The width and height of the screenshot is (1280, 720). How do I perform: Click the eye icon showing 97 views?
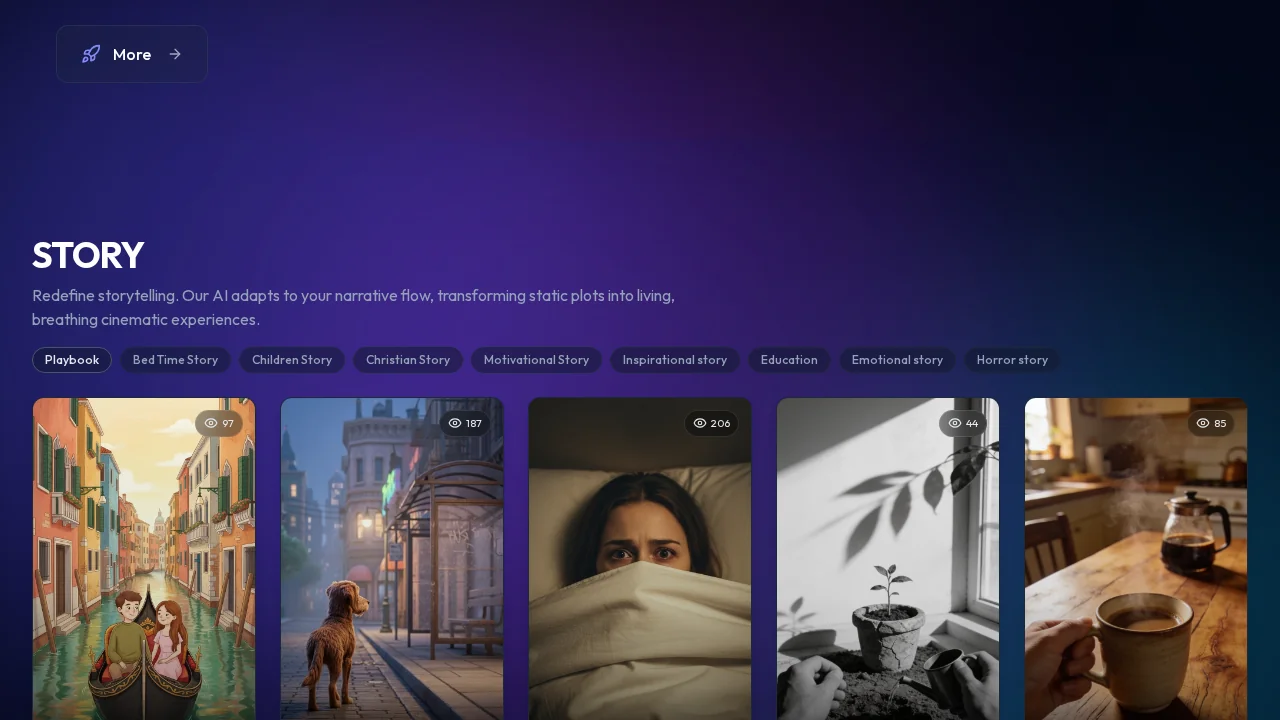(x=211, y=423)
